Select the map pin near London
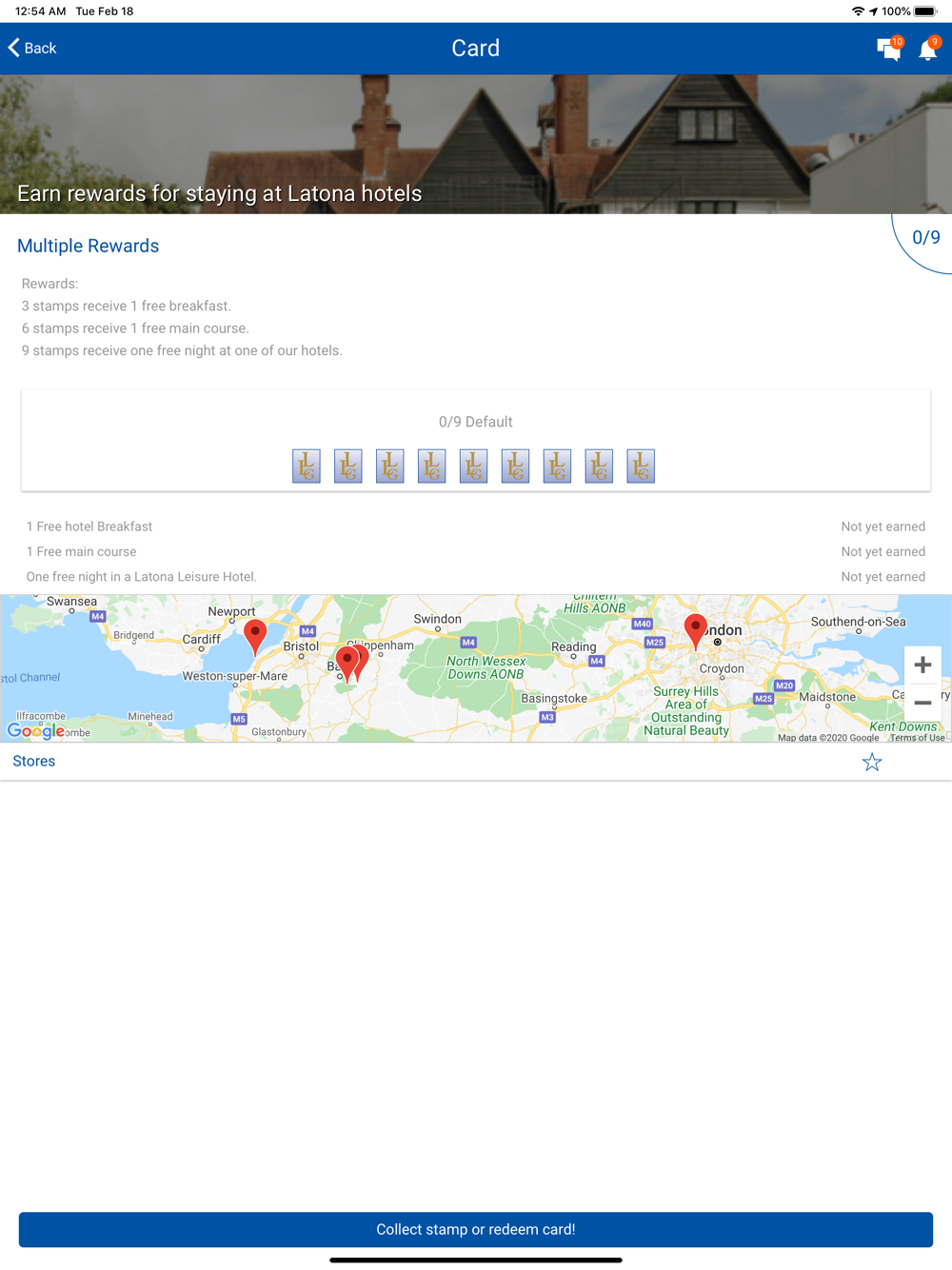The image size is (952, 1270). coord(696,631)
